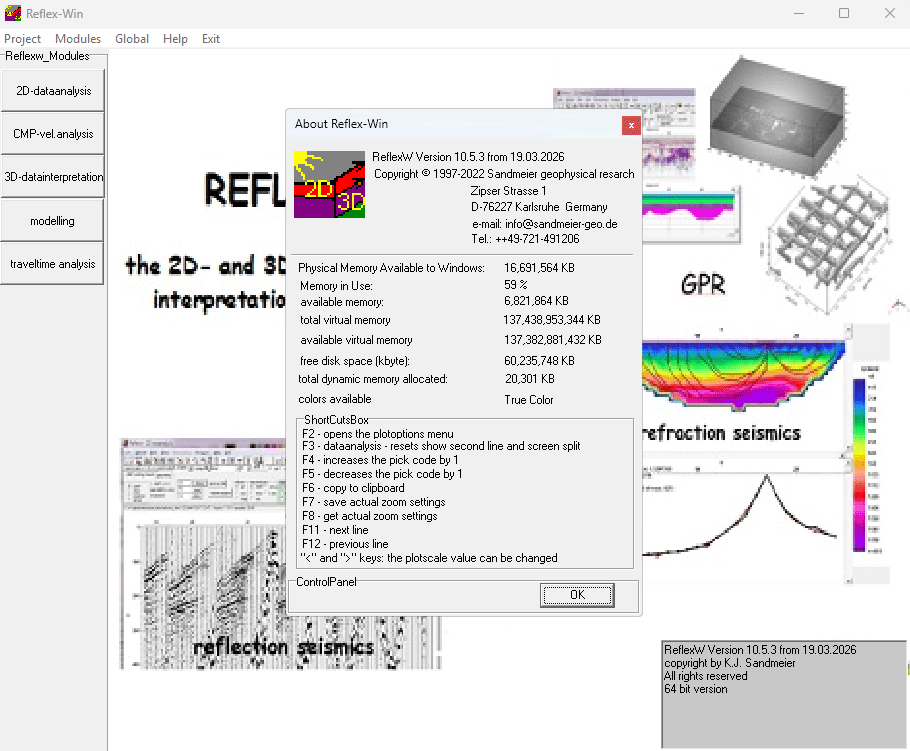Minimize the Reflex-Win window
This screenshot has width=910, height=751.
click(799, 13)
